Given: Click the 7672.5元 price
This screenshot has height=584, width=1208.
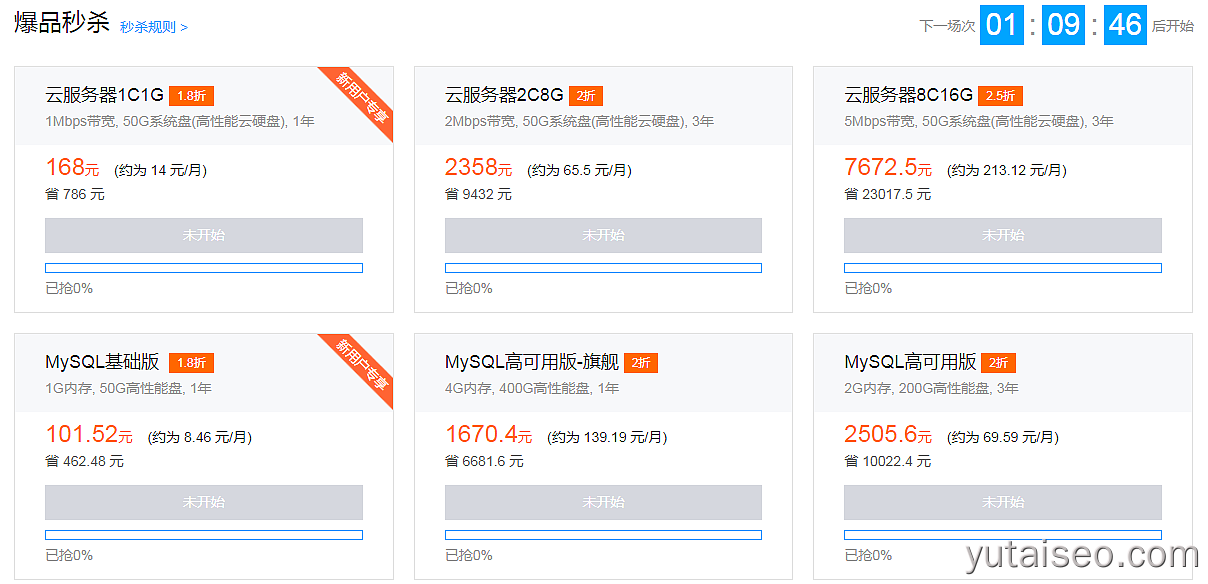Looking at the screenshot, I should pos(888,168).
